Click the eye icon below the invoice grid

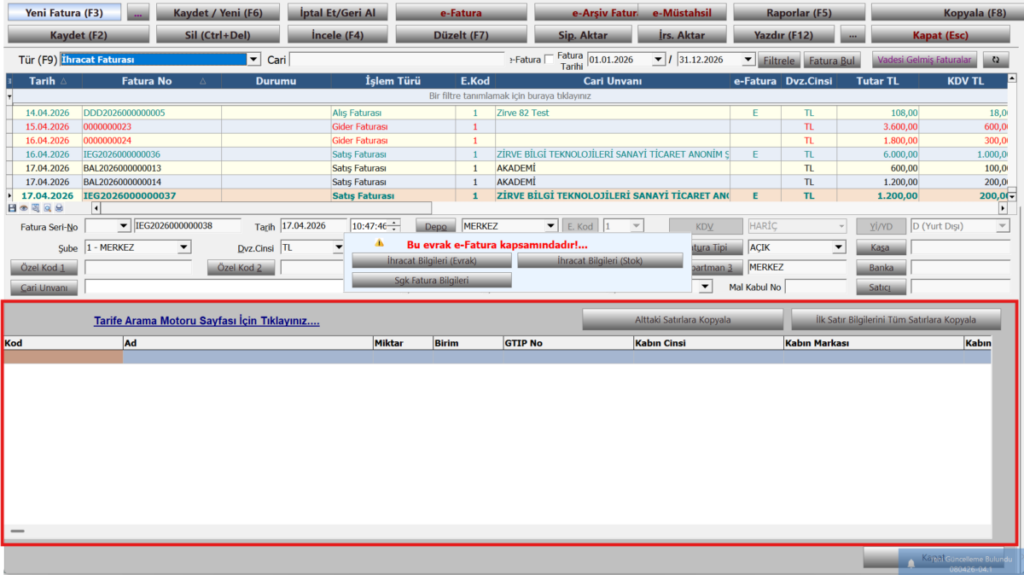point(24,208)
